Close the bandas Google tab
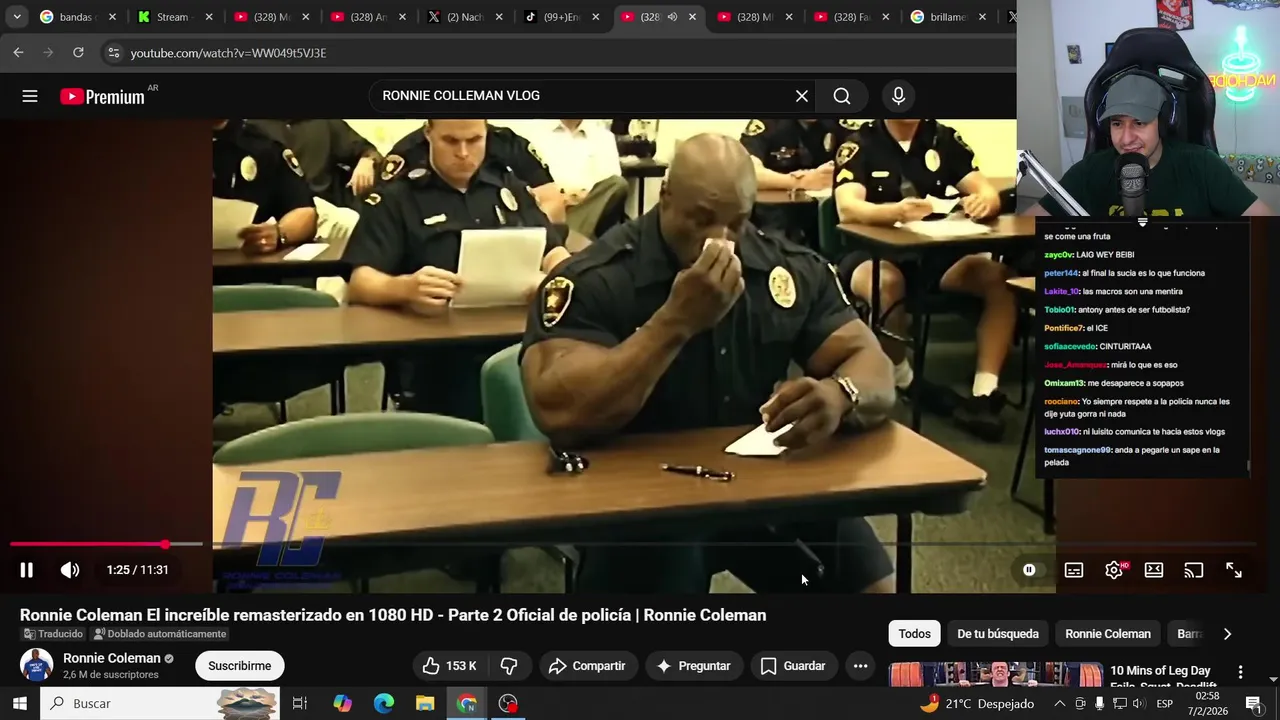Image resolution: width=1280 pixels, height=720 pixels. pyautogui.click(x=112, y=17)
